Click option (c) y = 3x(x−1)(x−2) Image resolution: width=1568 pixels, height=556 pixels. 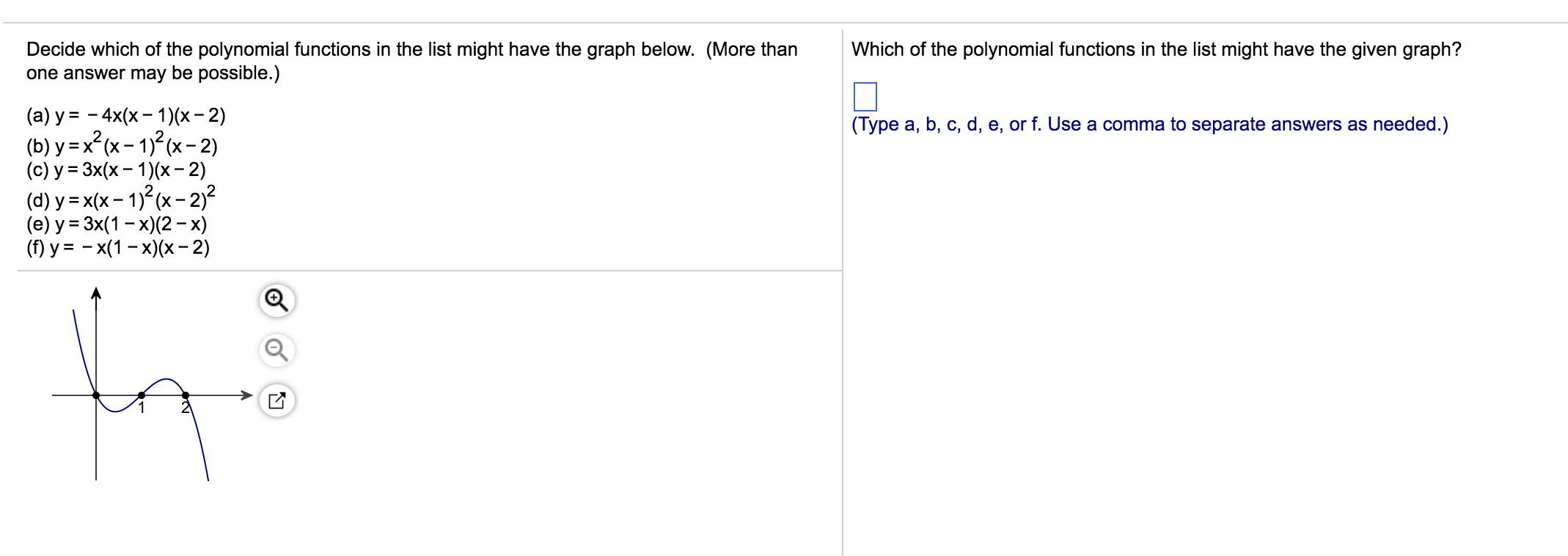tap(116, 170)
